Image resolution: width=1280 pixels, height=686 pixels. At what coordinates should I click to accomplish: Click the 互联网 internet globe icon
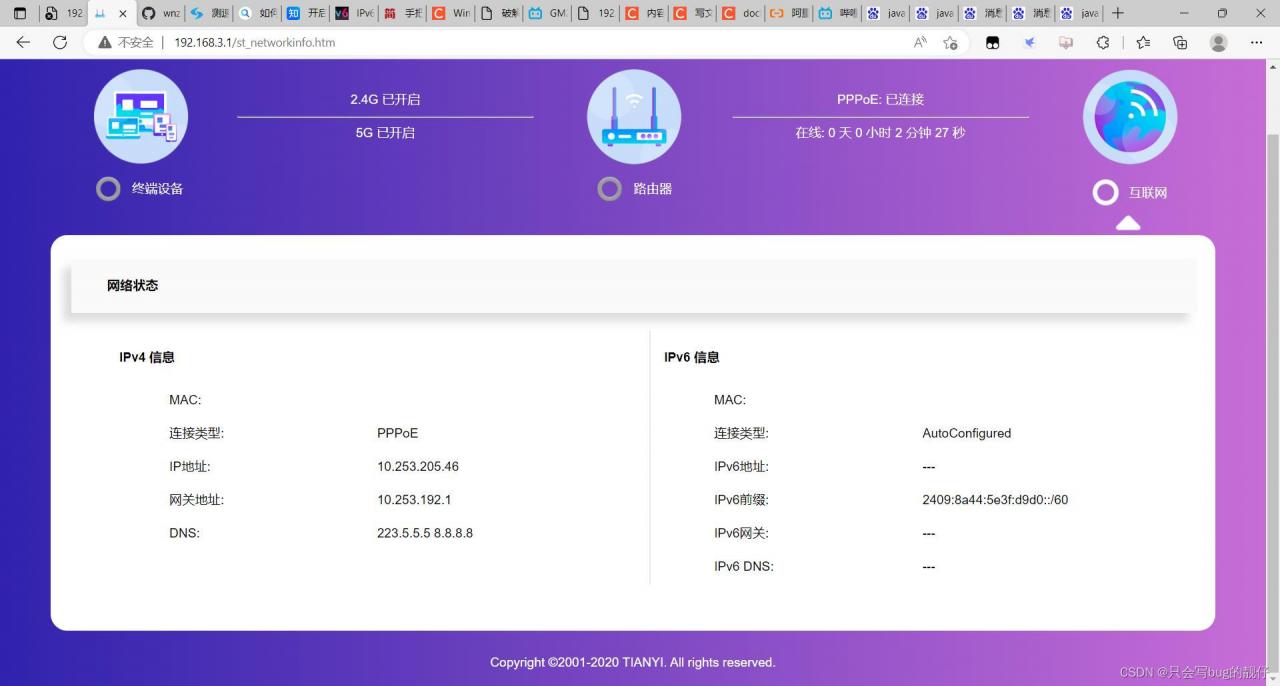tap(1129, 116)
